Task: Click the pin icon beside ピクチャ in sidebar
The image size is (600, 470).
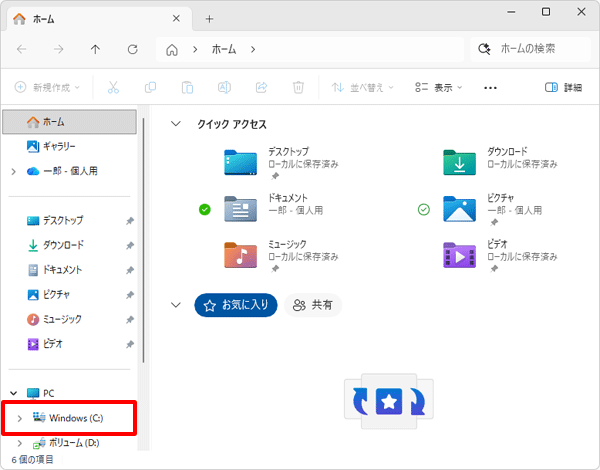Action: pos(130,295)
